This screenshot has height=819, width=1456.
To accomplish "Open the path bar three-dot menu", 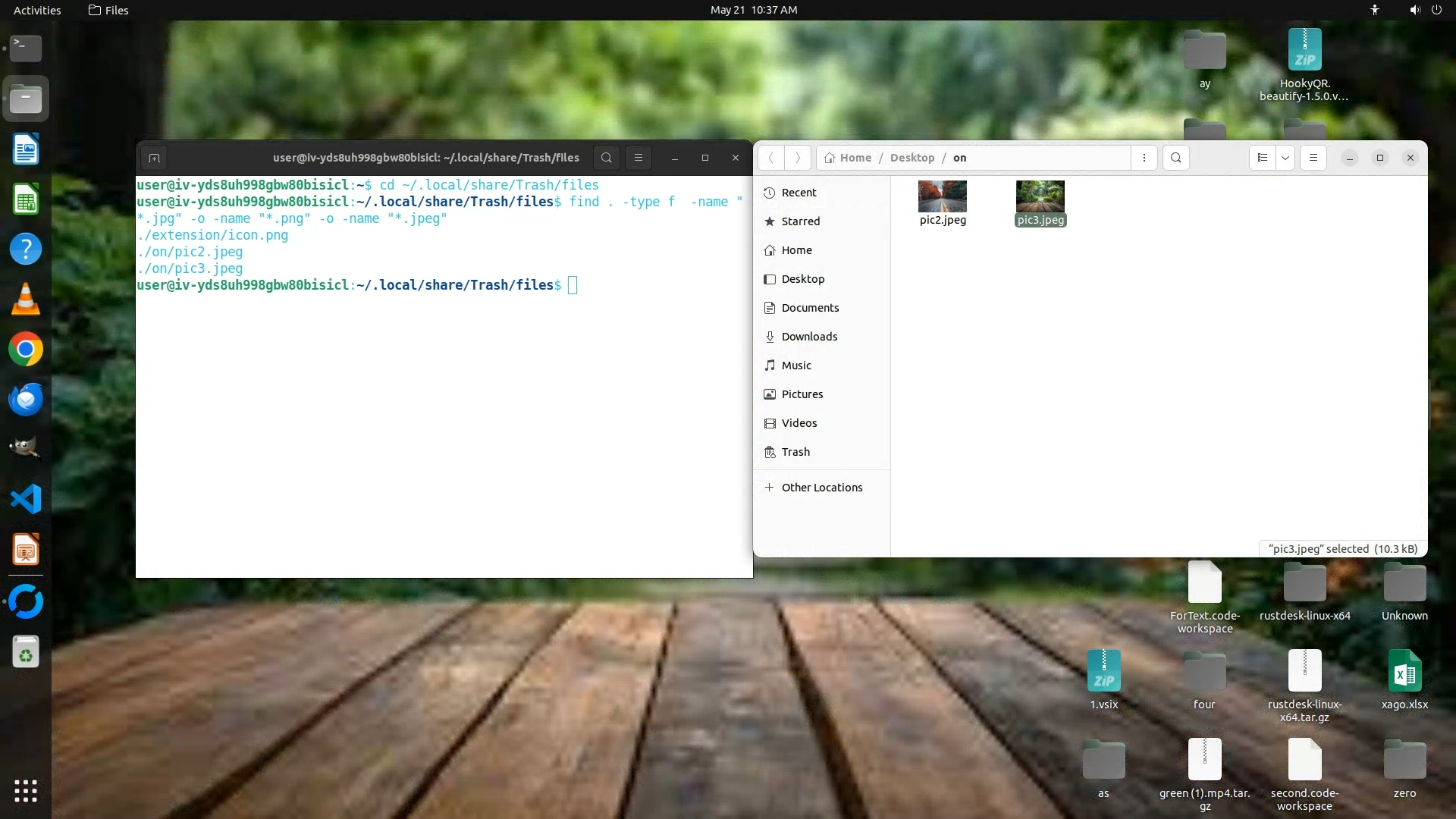I will click(x=1144, y=158).
